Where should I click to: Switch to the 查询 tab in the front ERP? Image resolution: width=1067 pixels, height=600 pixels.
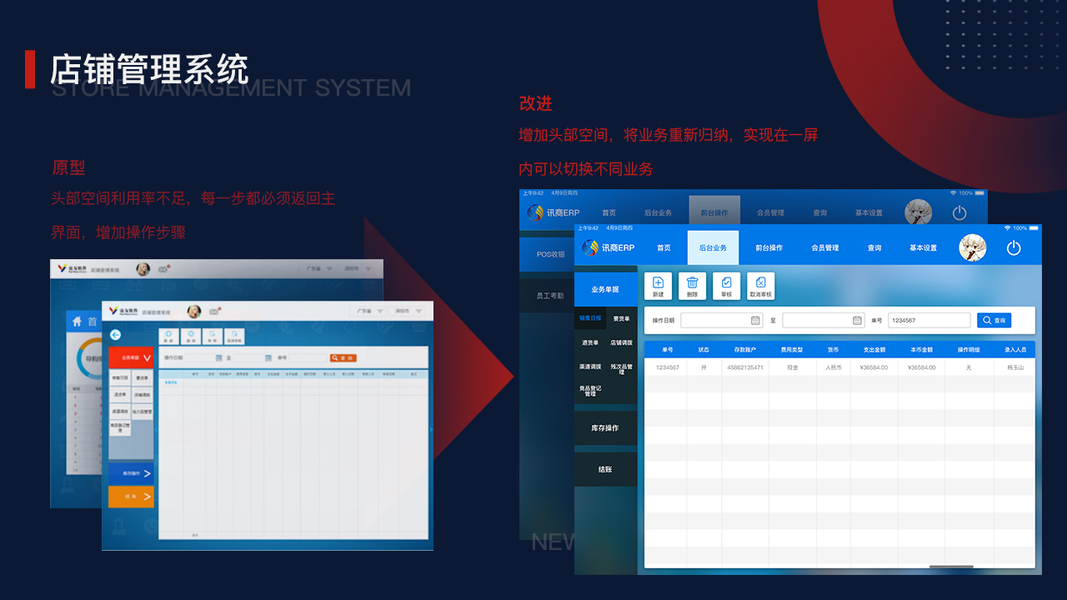click(874, 248)
